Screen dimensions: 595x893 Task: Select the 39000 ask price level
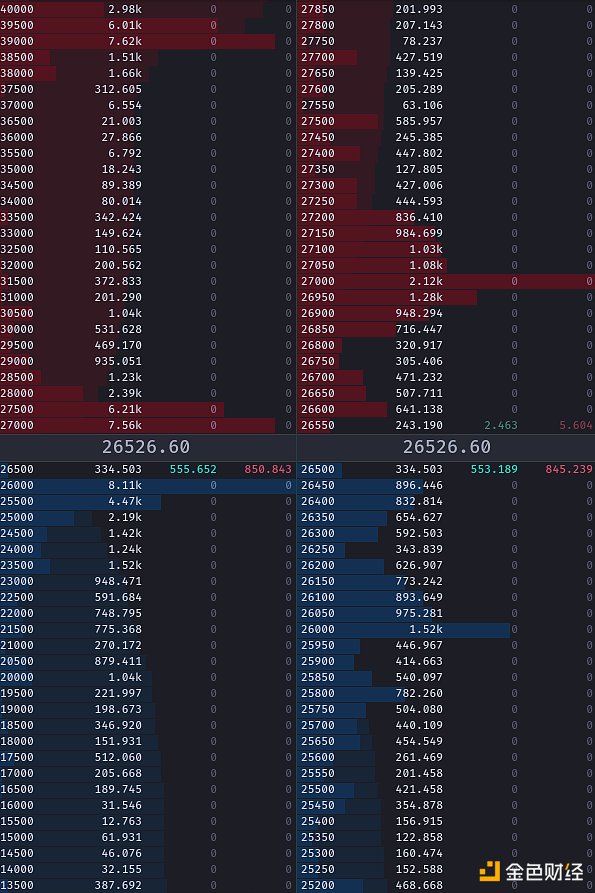pyautogui.click(x=17, y=41)
